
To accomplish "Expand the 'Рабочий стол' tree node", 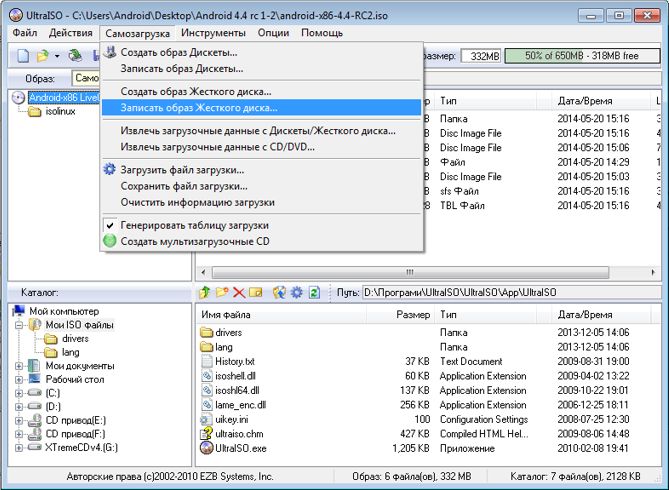I will point(20,380).
